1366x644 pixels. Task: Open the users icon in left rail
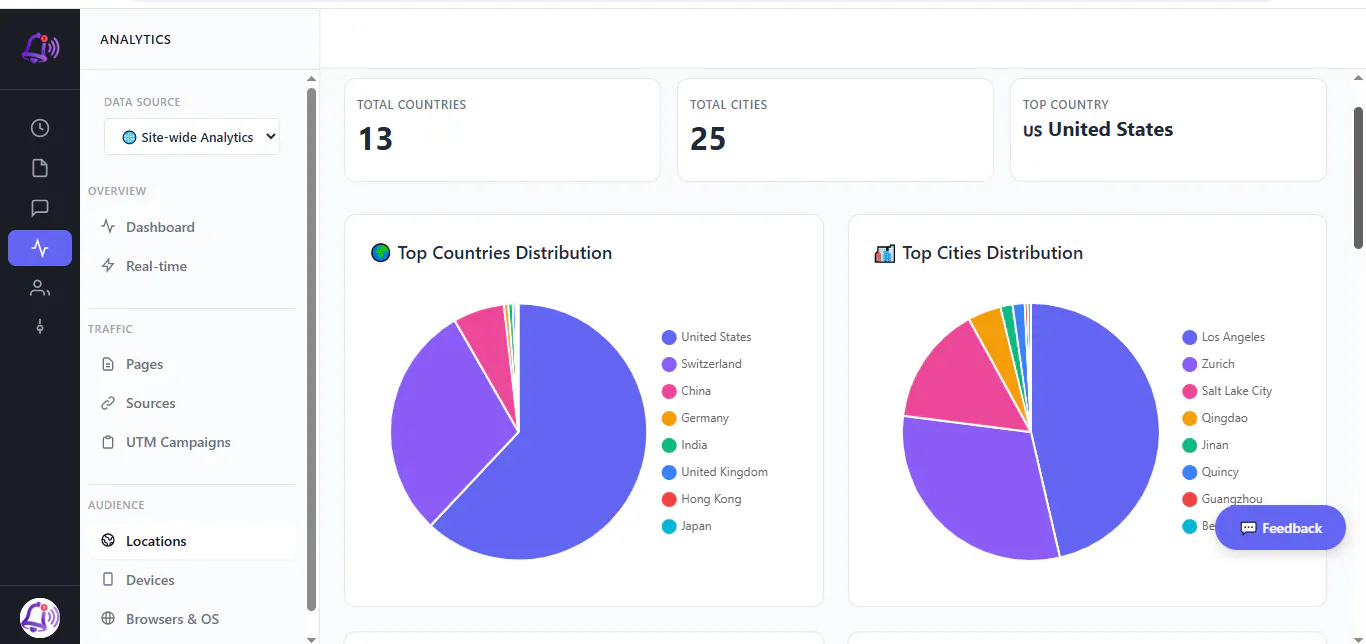[40, 288]
